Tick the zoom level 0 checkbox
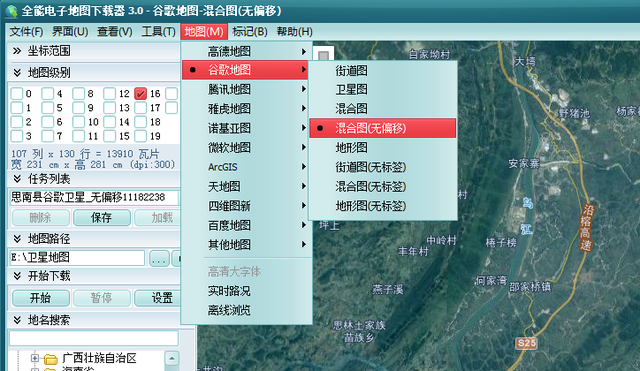The width and height of the screenshot is (640, 371). pos(16,93)
